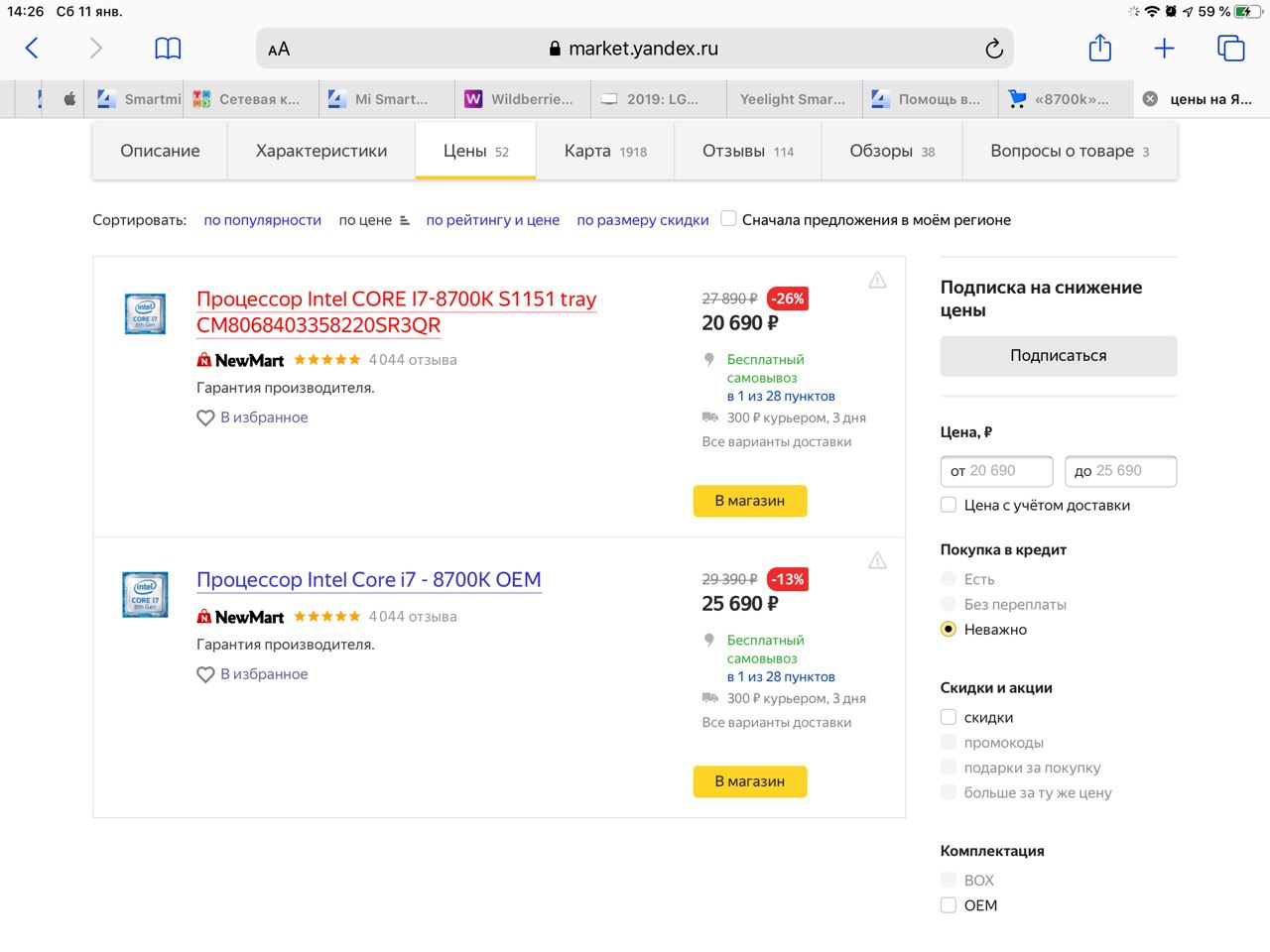Open the Intel Core i7 thumbnail of the OEM offer

(145, 594)
